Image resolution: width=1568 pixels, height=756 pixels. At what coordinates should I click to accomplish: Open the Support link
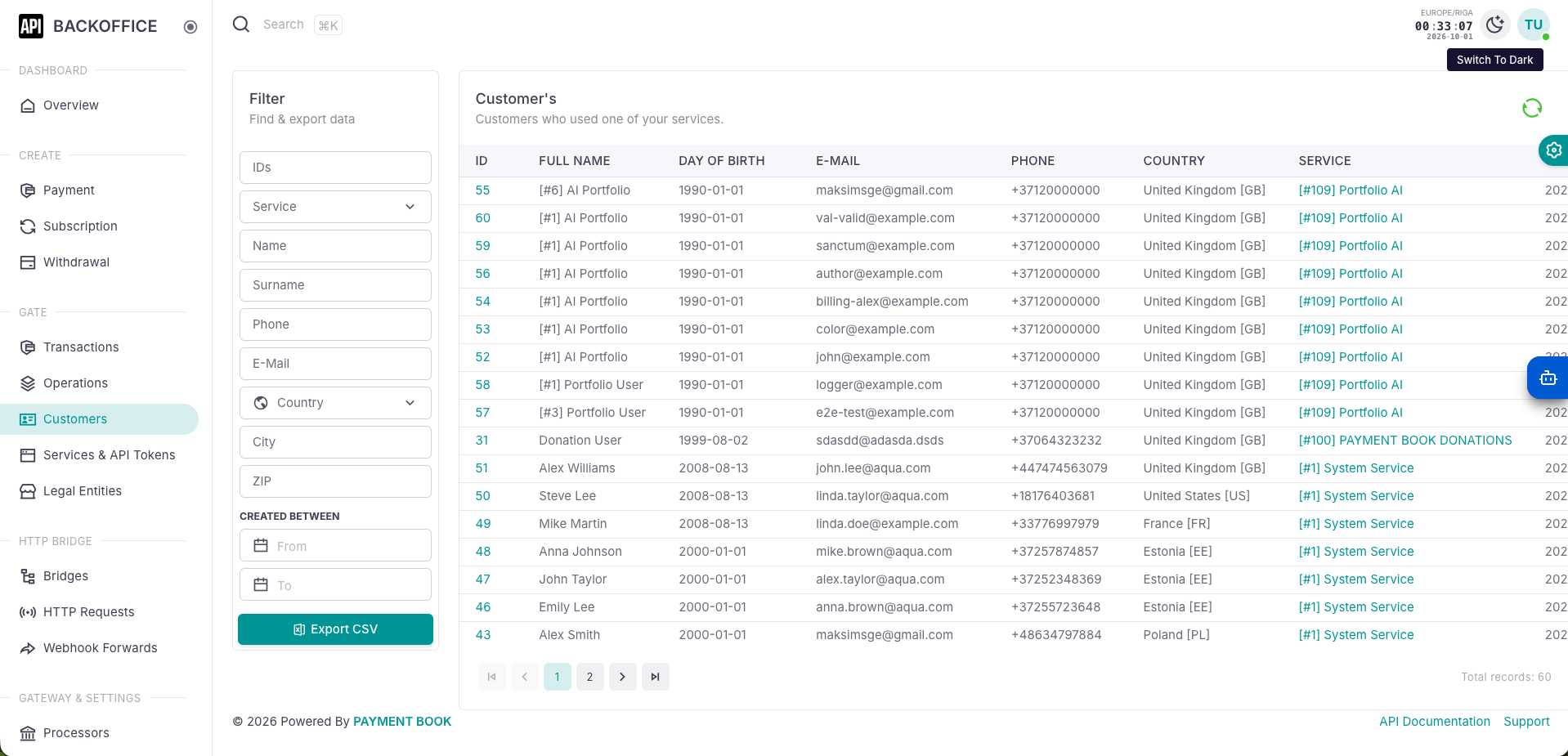1526,722
